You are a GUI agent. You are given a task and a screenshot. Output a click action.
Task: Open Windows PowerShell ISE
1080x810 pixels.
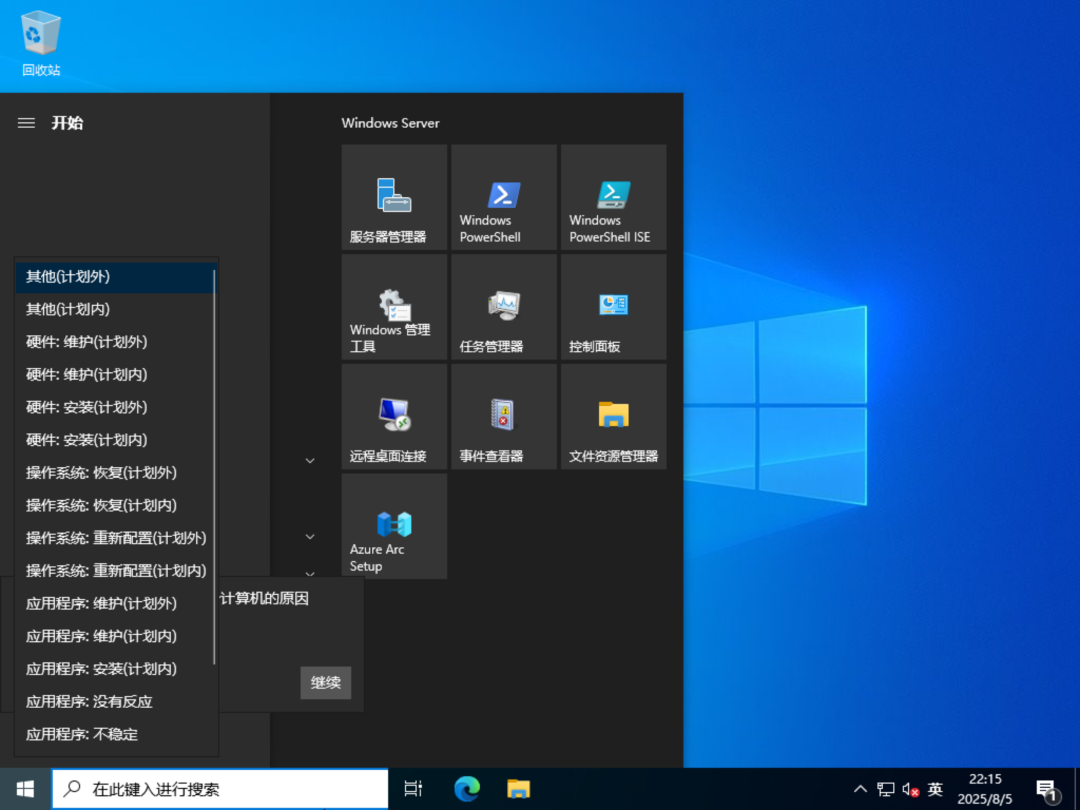613,197
